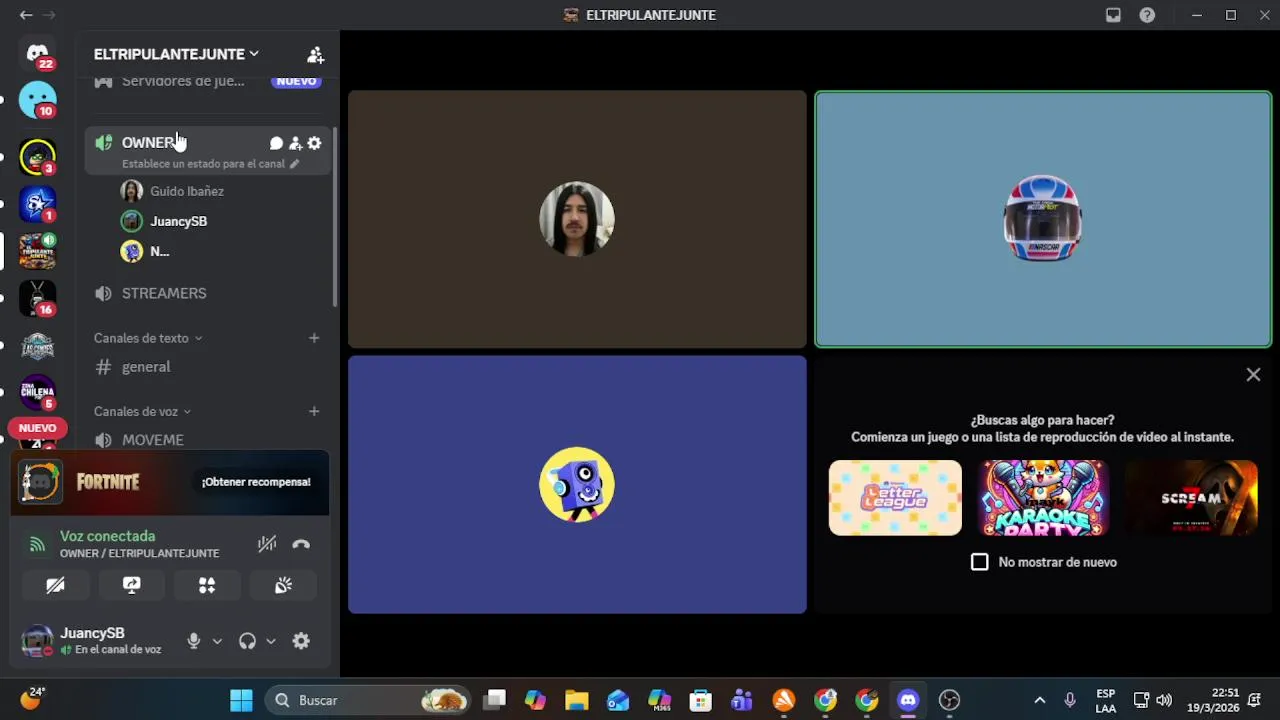Click the Inbox icon in title bar
This screenshot has width=1280, height=720.
(1113, 15)
